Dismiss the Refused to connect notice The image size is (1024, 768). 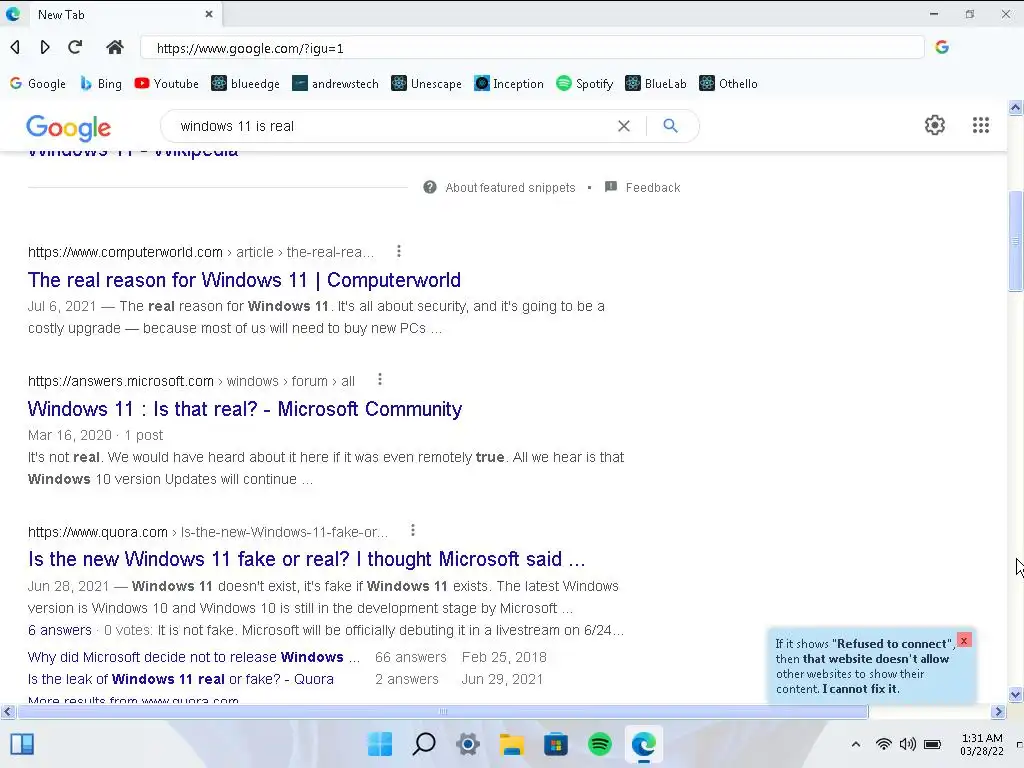[964, 640]
